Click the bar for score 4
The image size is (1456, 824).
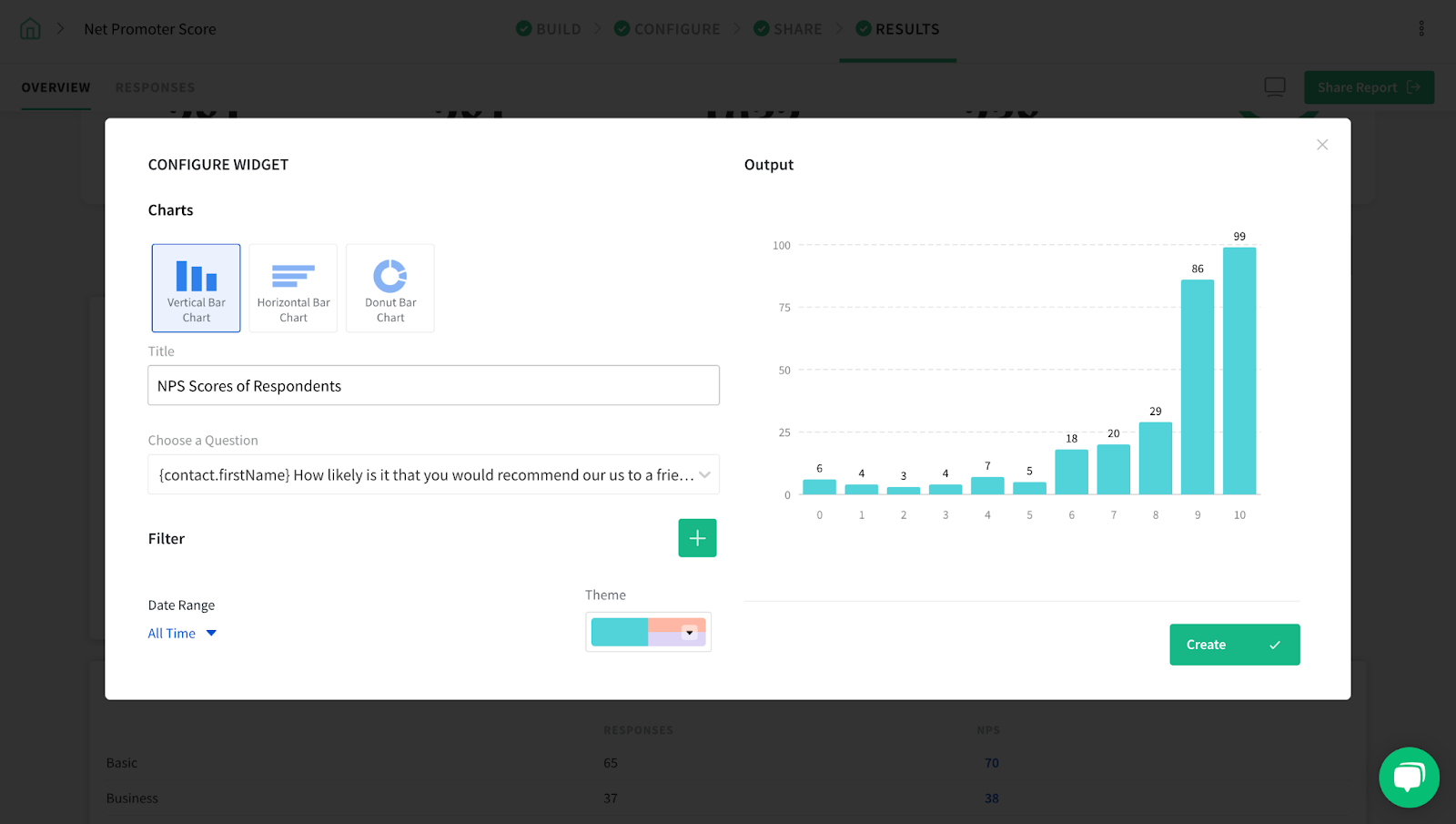pyautogui.click(x=987, y=485)
